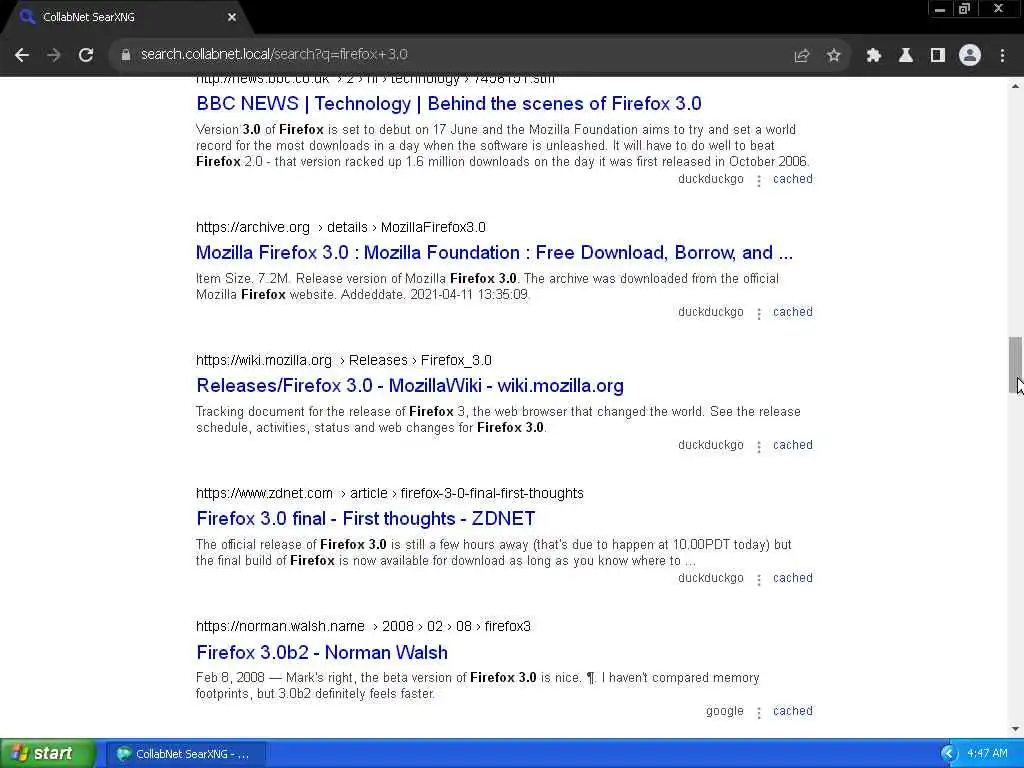Image resolution: width=1024 pixels, height=768 pixels.
Task: Open the options dots for Norman Walsh result
Action: (759, 713)
